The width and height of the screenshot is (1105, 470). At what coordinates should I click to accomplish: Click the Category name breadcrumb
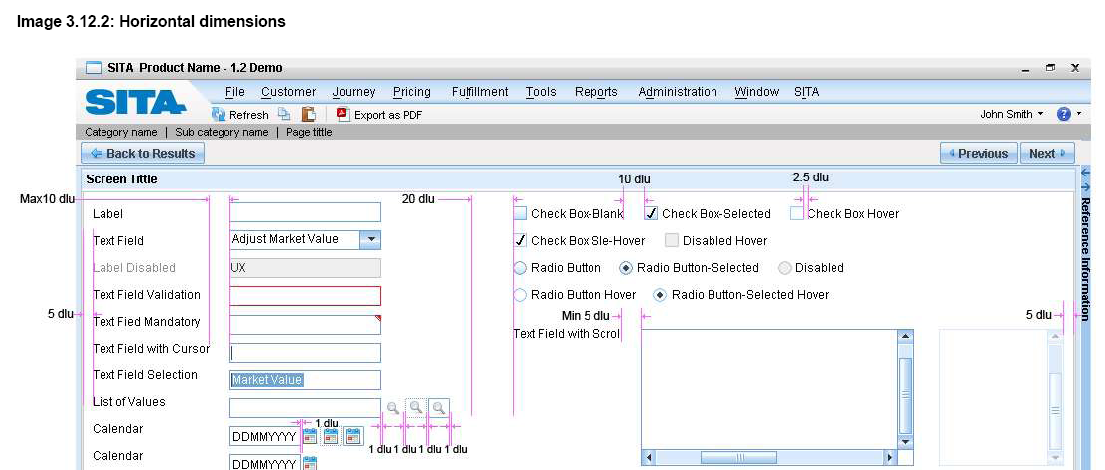tap(121, 132)
